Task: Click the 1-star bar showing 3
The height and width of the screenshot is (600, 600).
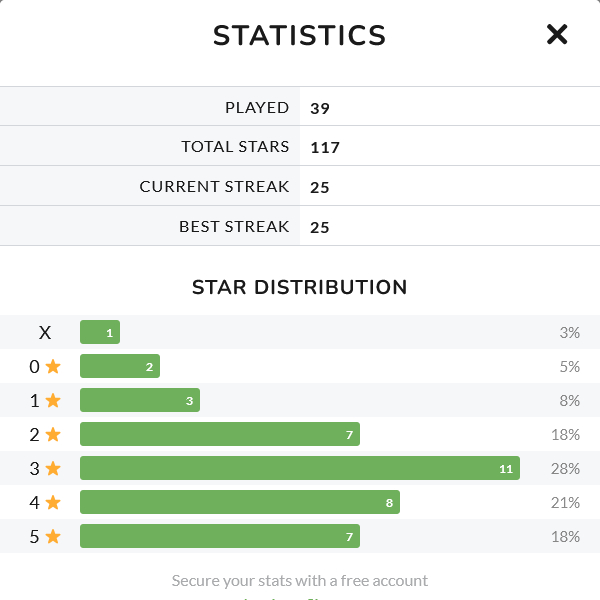Action: click(x=140, y=400)
